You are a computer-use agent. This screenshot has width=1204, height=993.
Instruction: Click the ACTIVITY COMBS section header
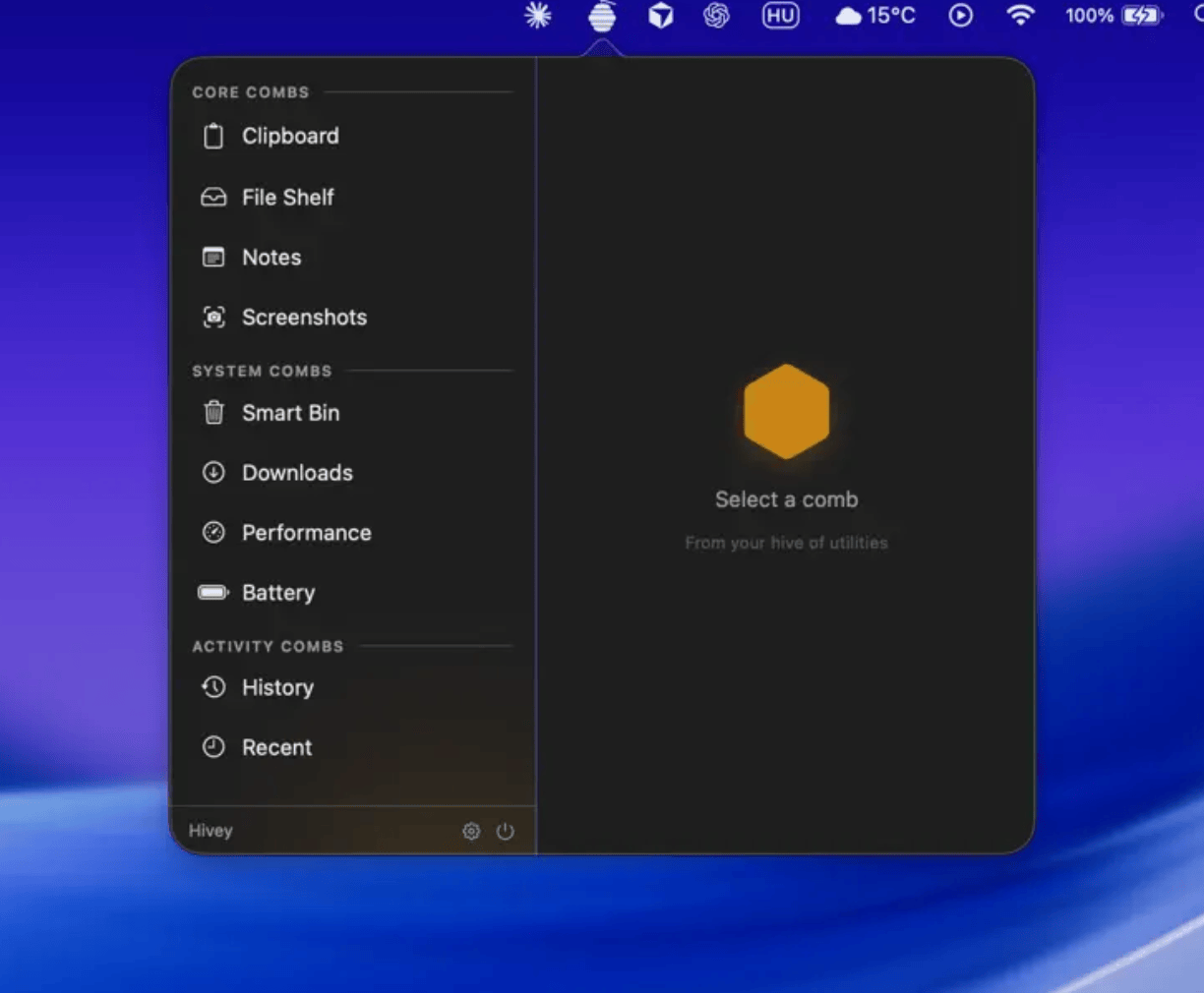click(x=268, y=646)
